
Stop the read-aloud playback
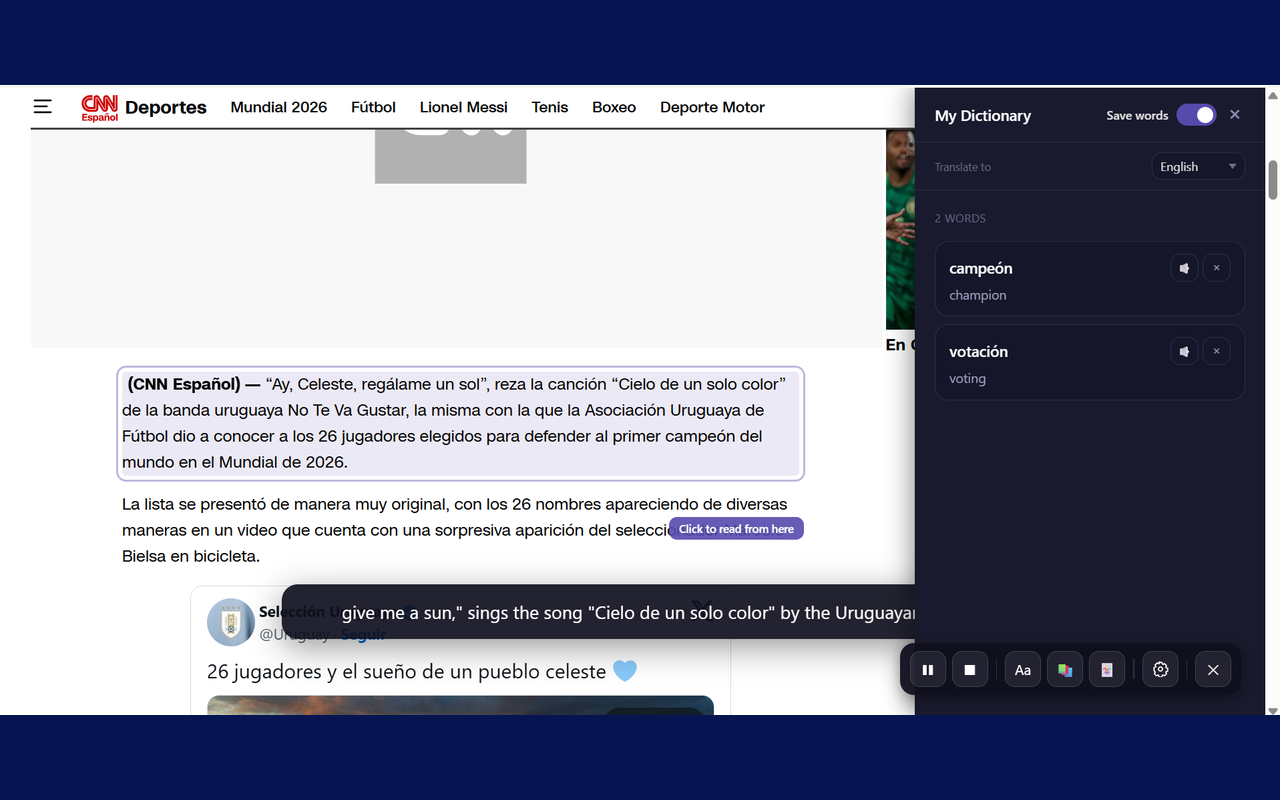(970, 670)
